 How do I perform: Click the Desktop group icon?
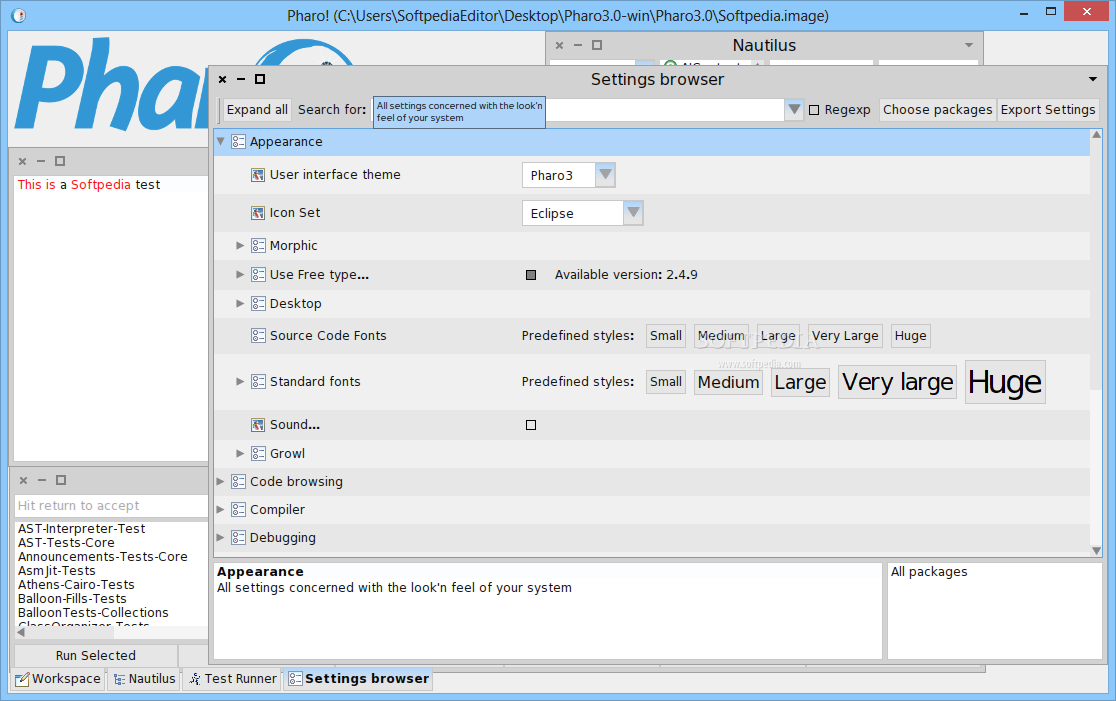(x=258, y=304)
